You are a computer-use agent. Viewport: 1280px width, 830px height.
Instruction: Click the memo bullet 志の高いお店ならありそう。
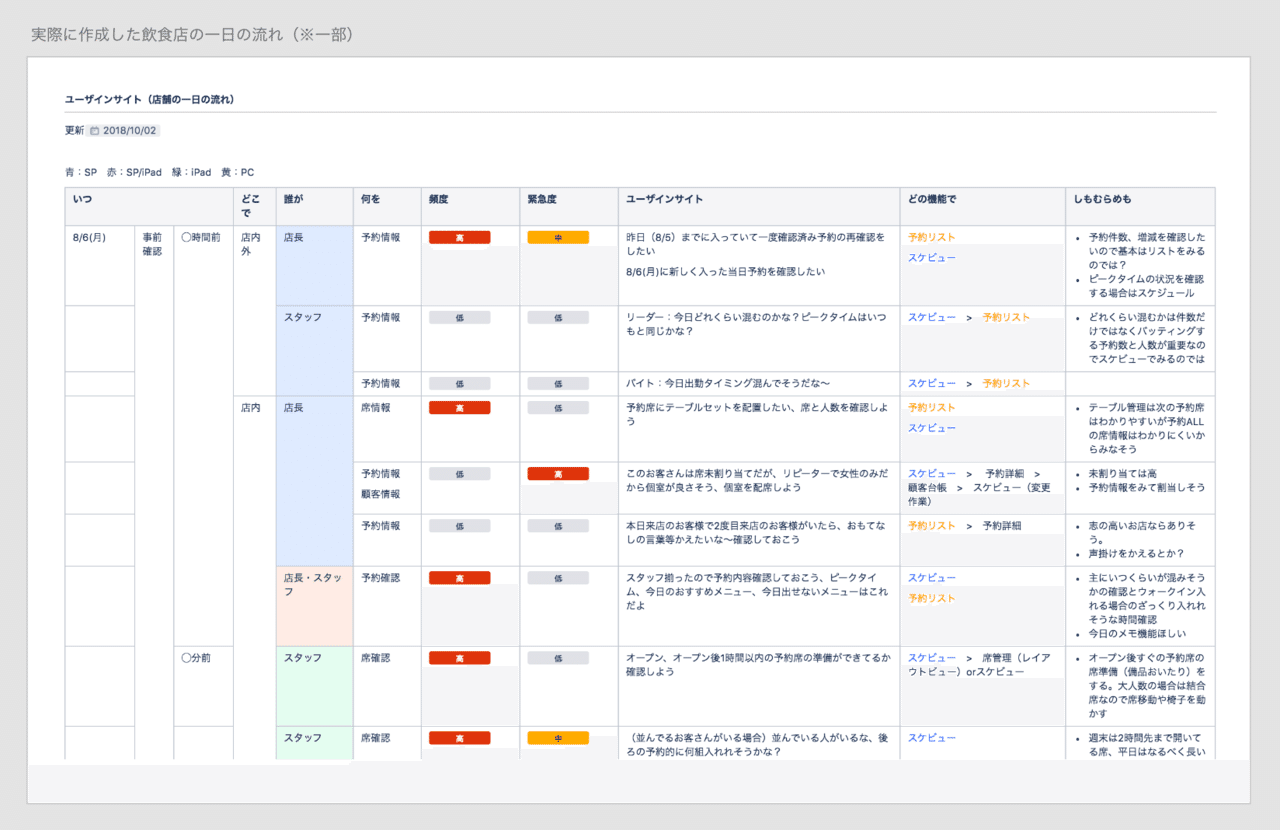[x=1143, y=532]
